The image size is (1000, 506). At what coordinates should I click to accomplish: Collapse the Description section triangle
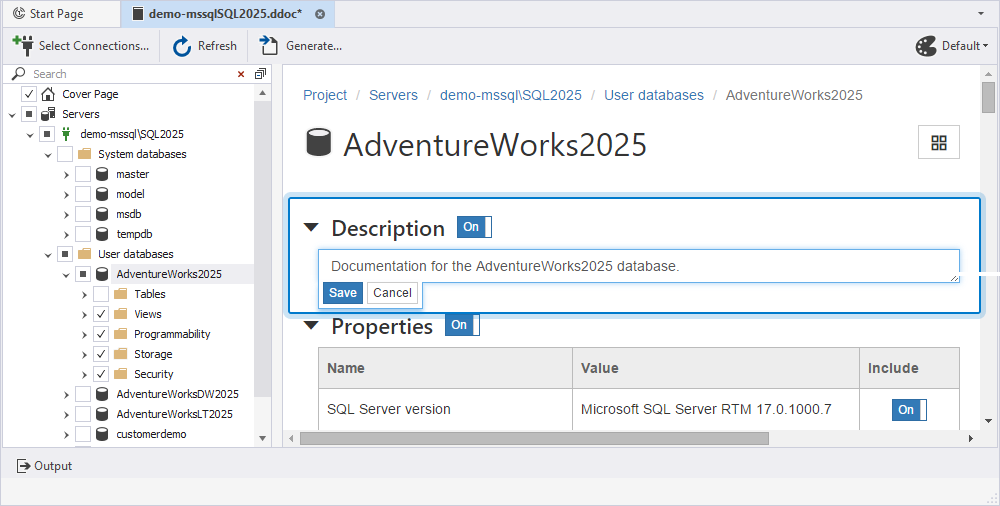[x=311, y=227]
